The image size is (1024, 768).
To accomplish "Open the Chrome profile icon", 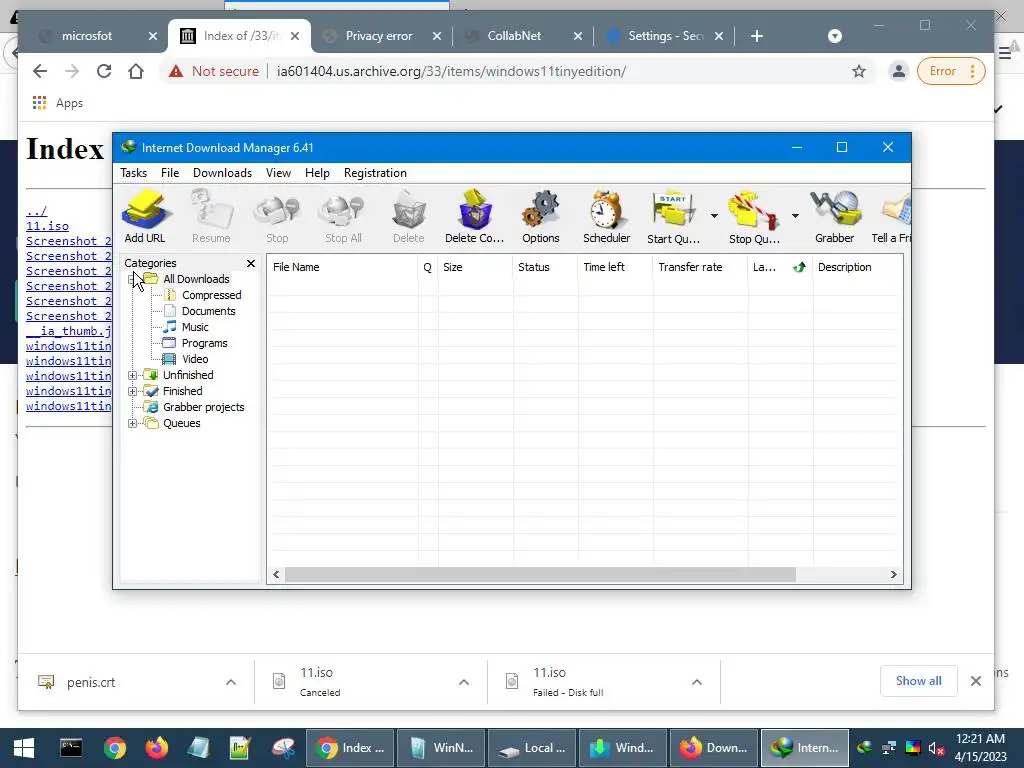I will [x=899, y=71].
